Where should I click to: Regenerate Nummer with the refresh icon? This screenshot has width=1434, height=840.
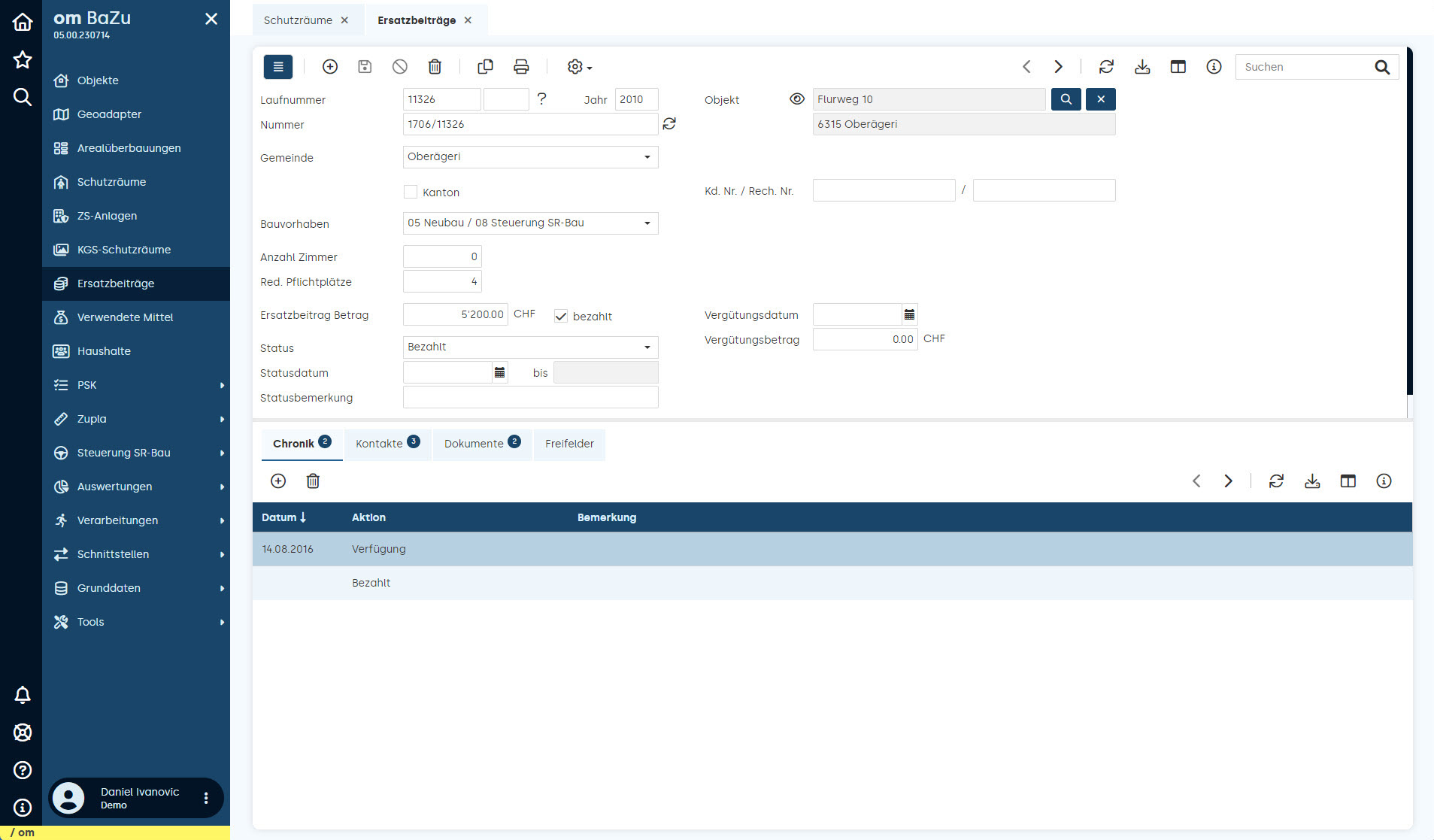(x=669, y=124)
